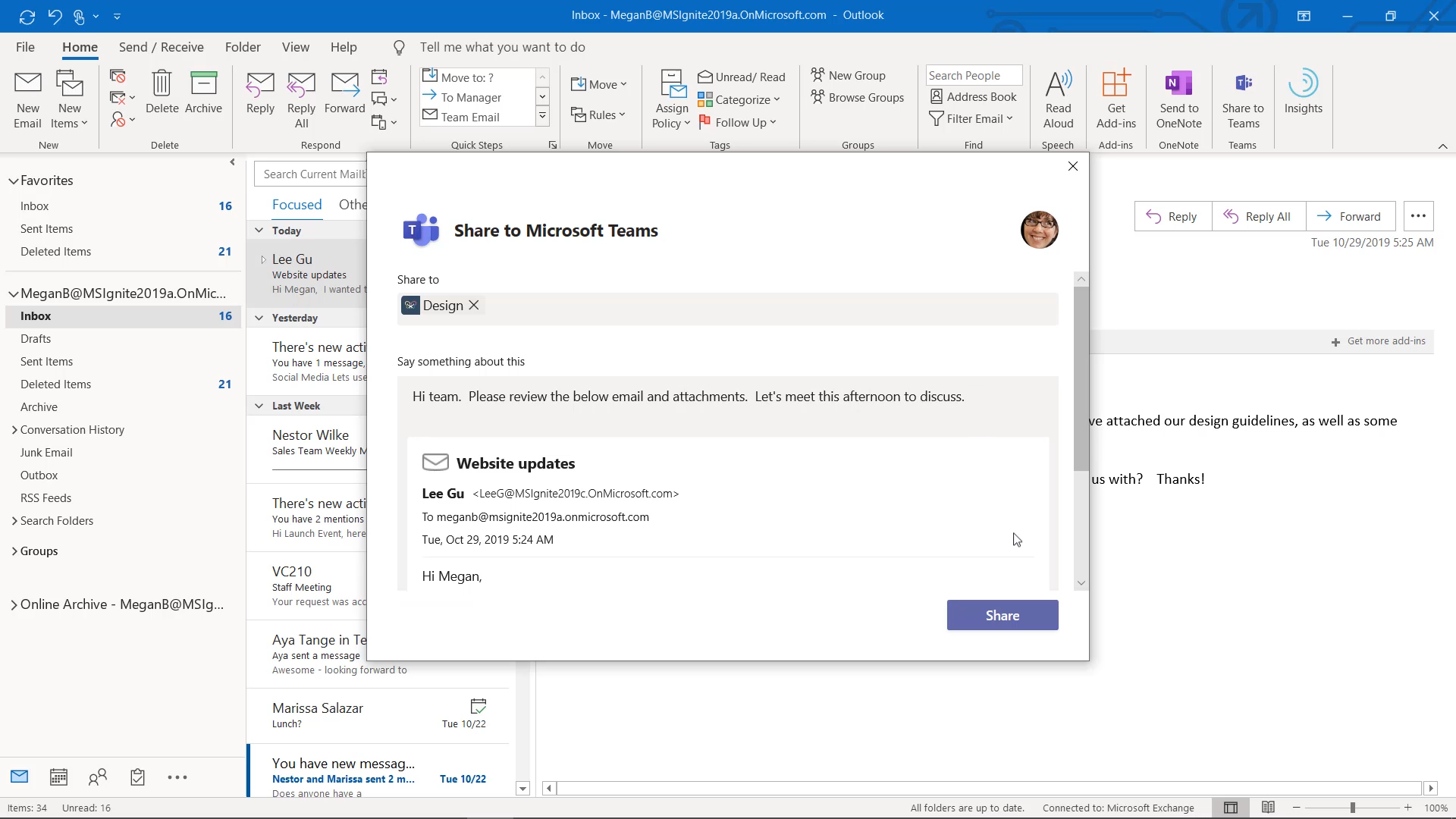The image size is (1456, 819).
Task: Click the Share button in dialog
Action: (1003, 615)
